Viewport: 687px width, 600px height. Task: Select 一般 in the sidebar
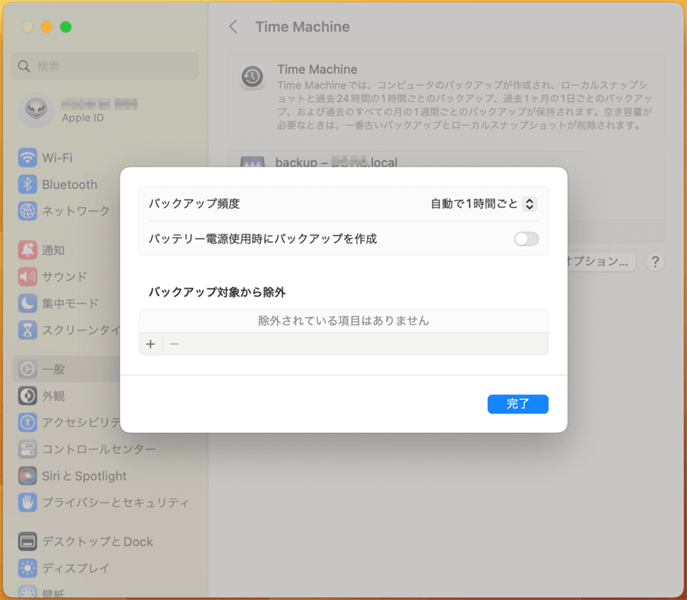point(54,369)
